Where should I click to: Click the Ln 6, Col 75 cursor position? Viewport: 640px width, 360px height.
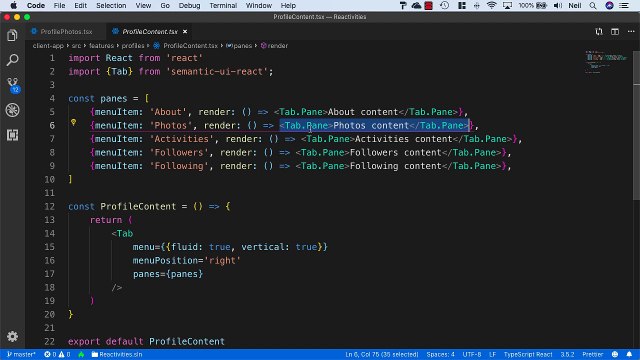point(382,354)
